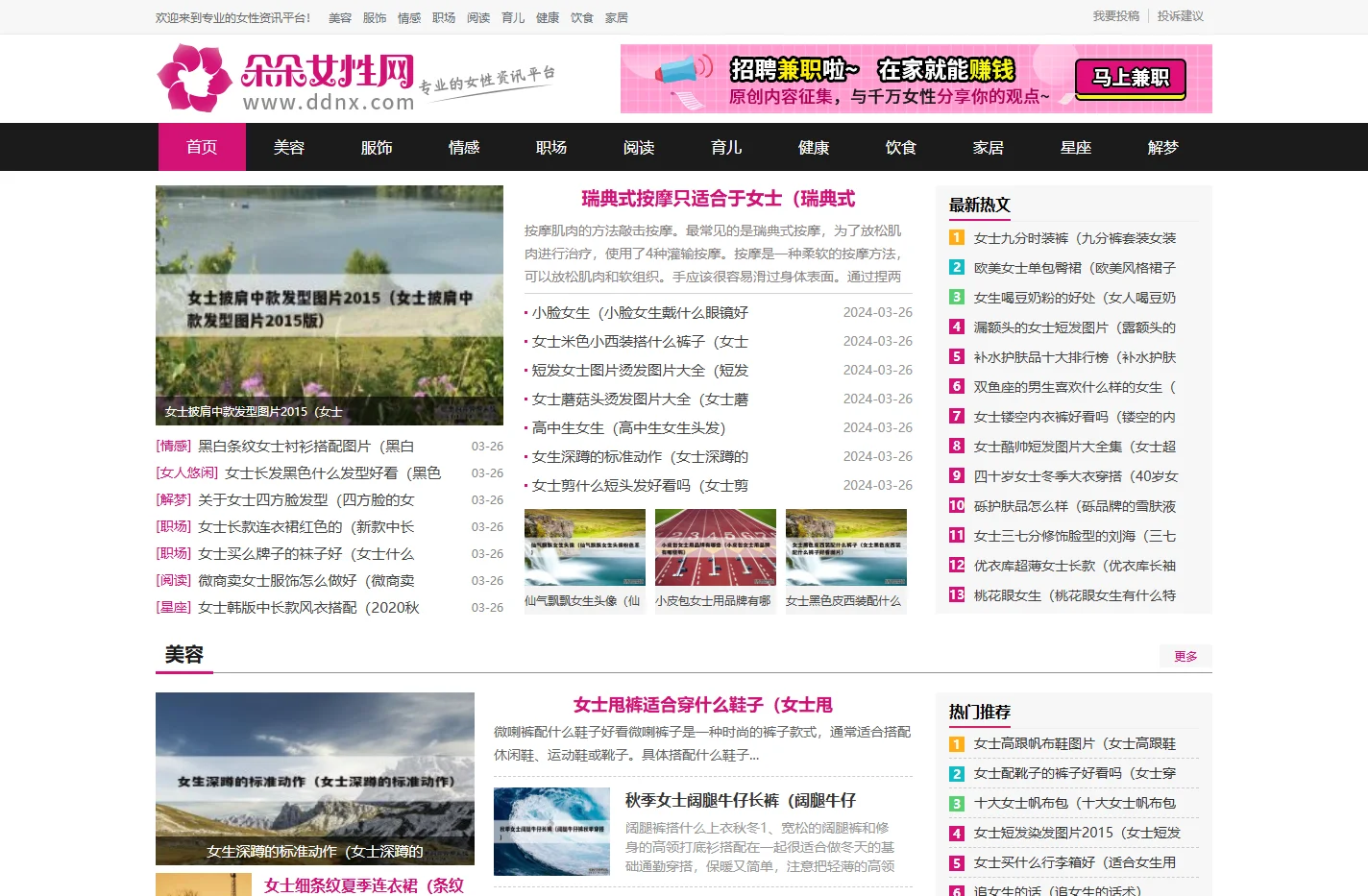Open hot article 补水护肤品十大排行榜
Image resolution: width=1368 pixels, height=896 pixels.
1075,356
